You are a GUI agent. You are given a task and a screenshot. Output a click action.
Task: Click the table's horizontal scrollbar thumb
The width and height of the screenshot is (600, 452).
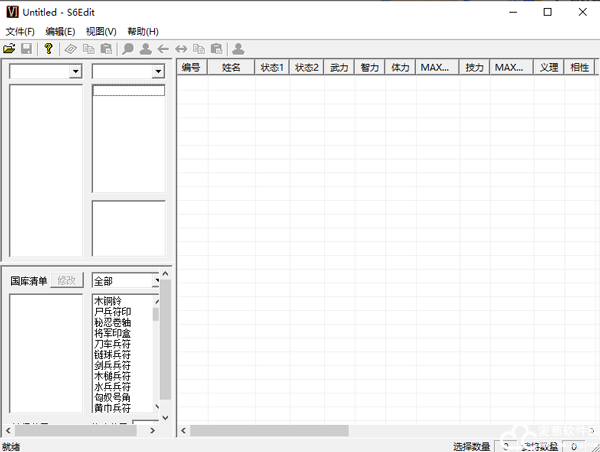pyautogui.click(x=270, y=431)
